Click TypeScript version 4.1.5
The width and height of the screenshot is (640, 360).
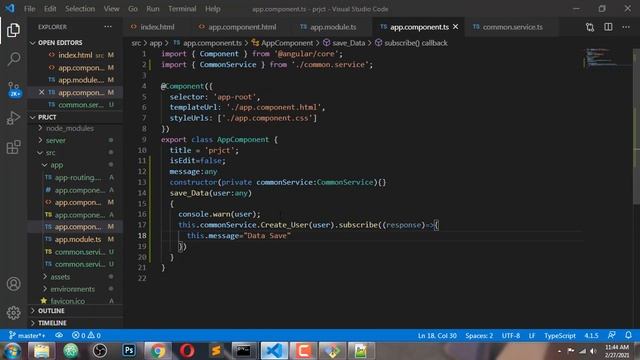[591, 336]
